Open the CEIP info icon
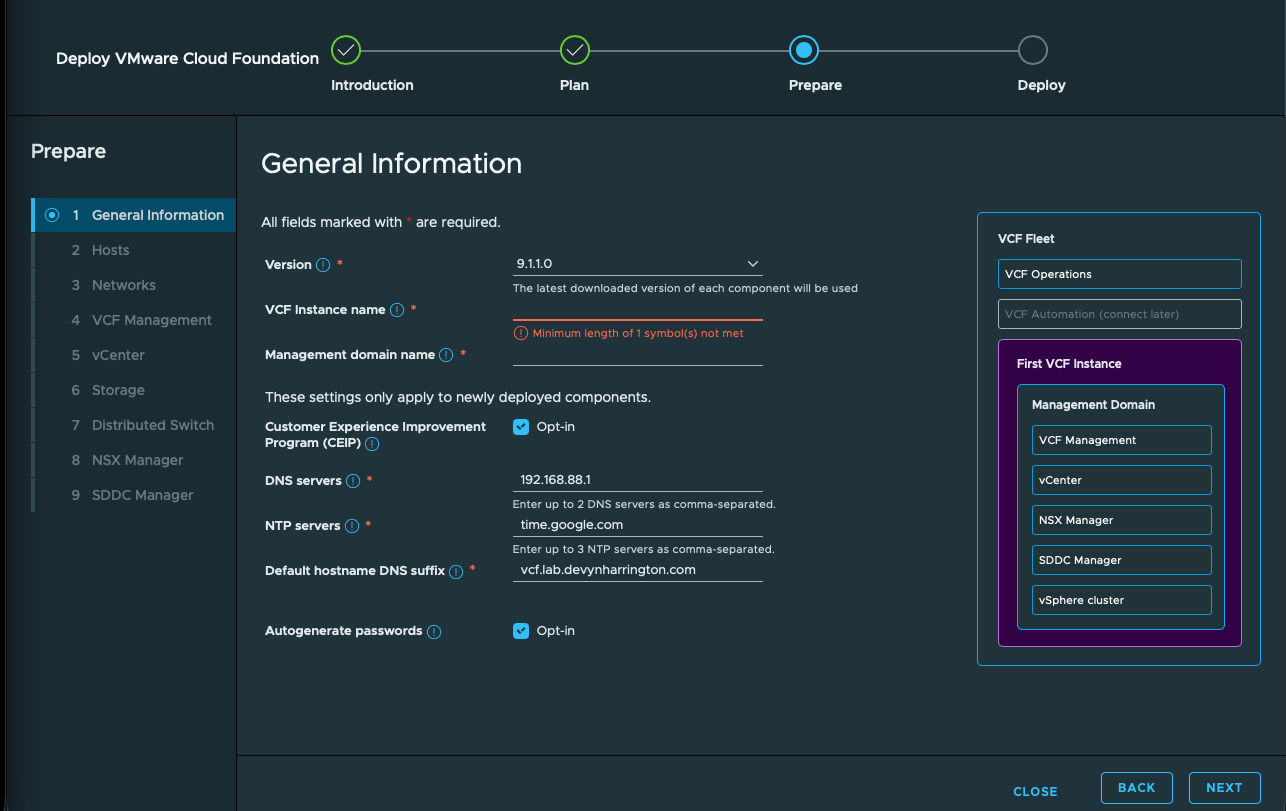 [372, 443]
